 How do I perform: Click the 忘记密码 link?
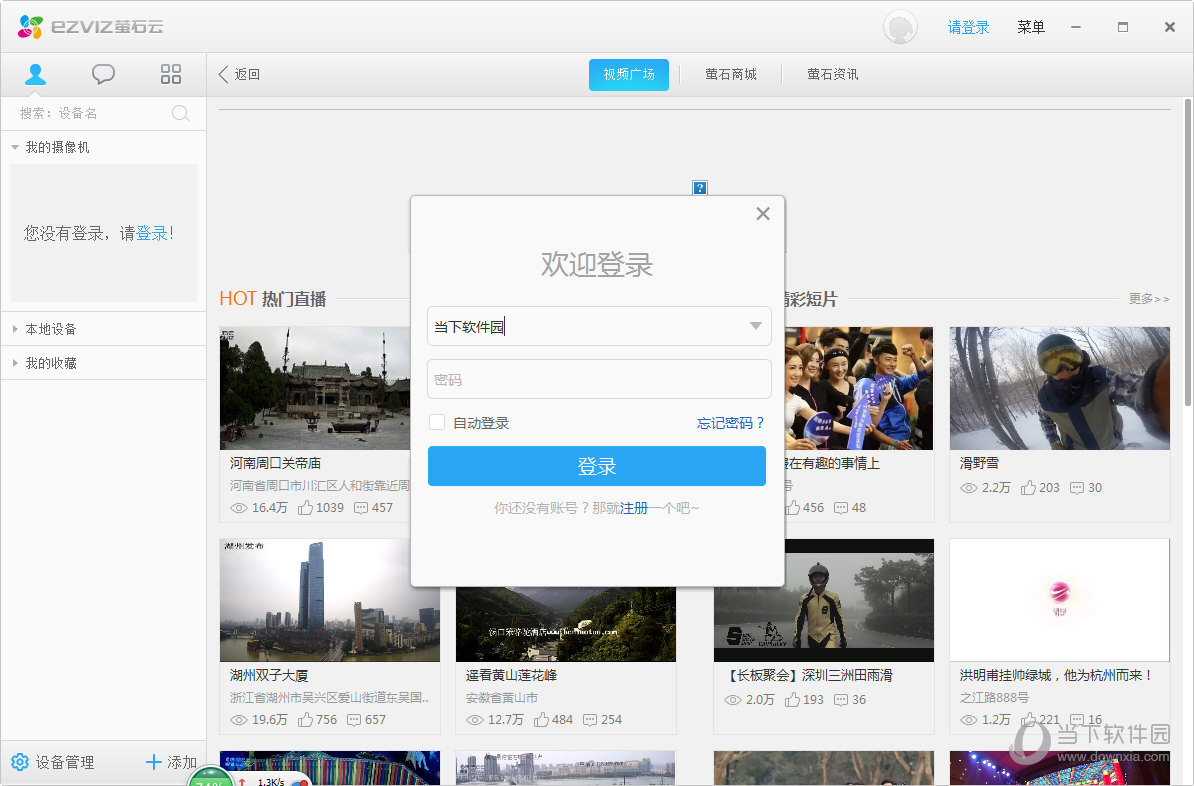(730, 423)
